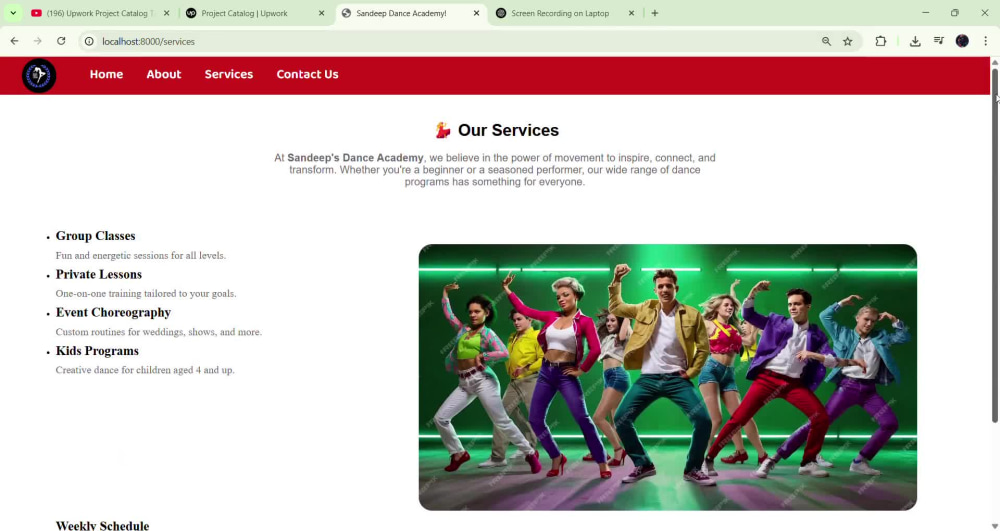Reload the localhost services page

coord(61,41)
